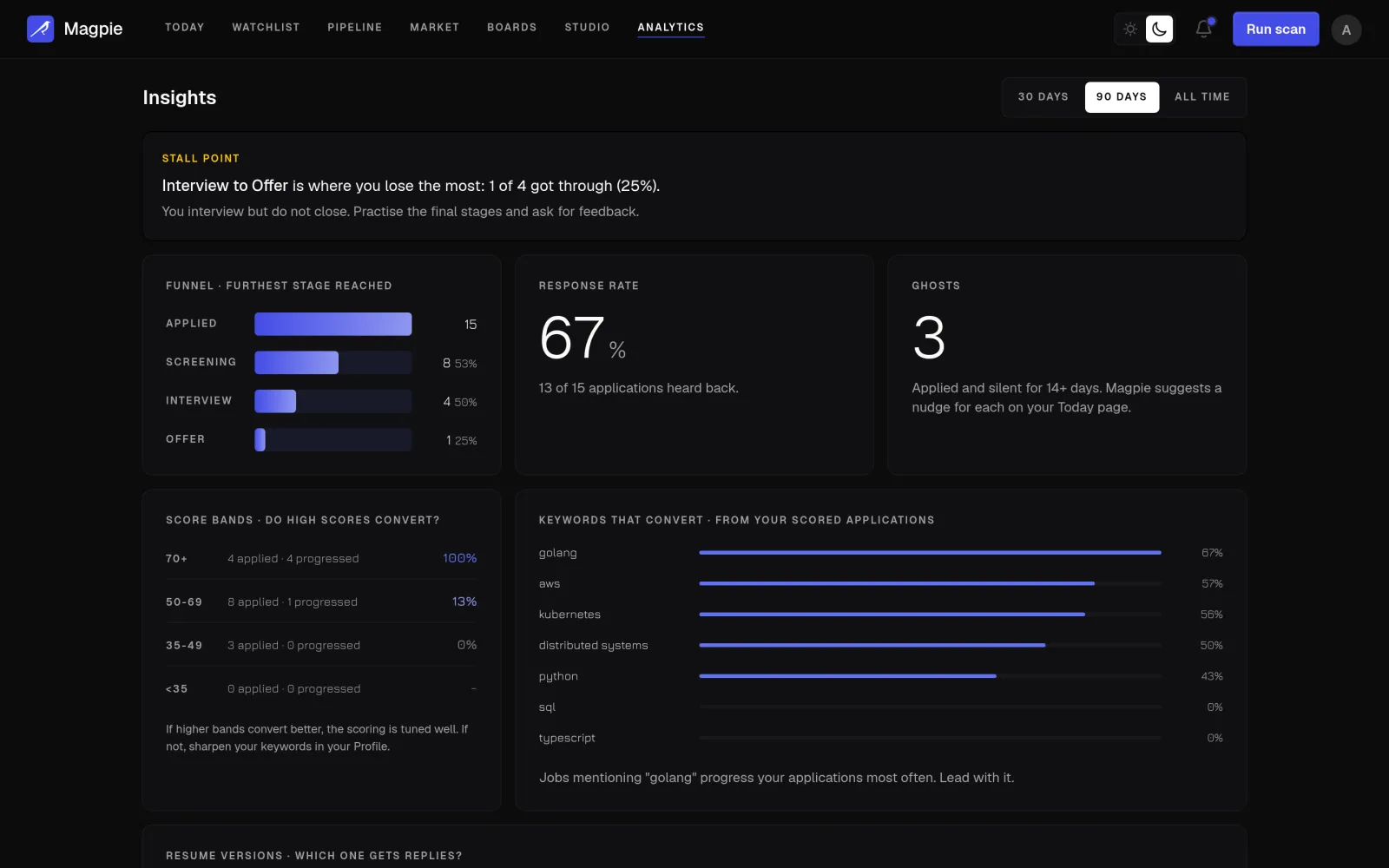1389x868 pixels.
Task: Click the 70+ score band row
Action: (321, 558)
